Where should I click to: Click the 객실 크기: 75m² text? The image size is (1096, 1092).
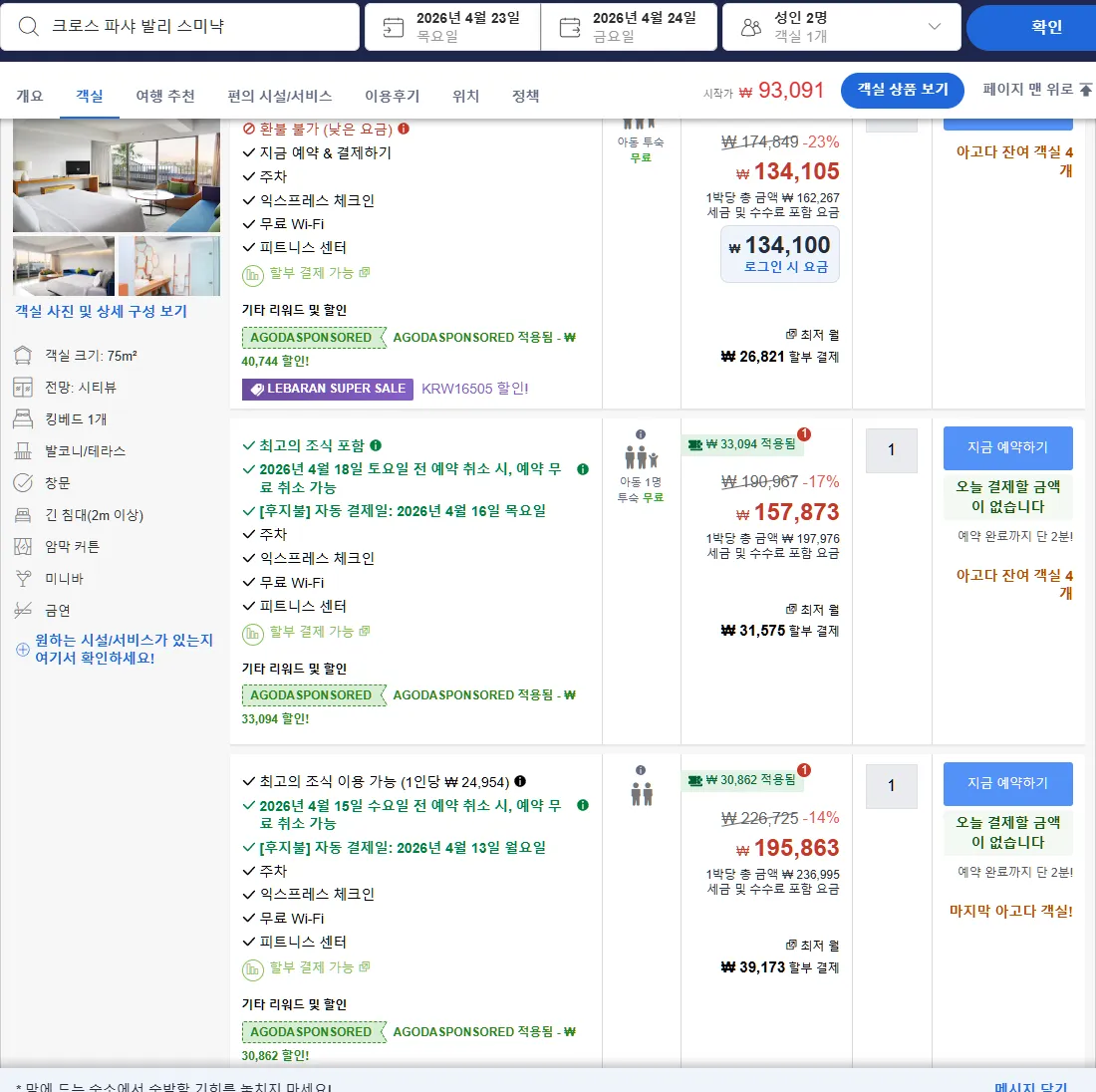[91, 356]
